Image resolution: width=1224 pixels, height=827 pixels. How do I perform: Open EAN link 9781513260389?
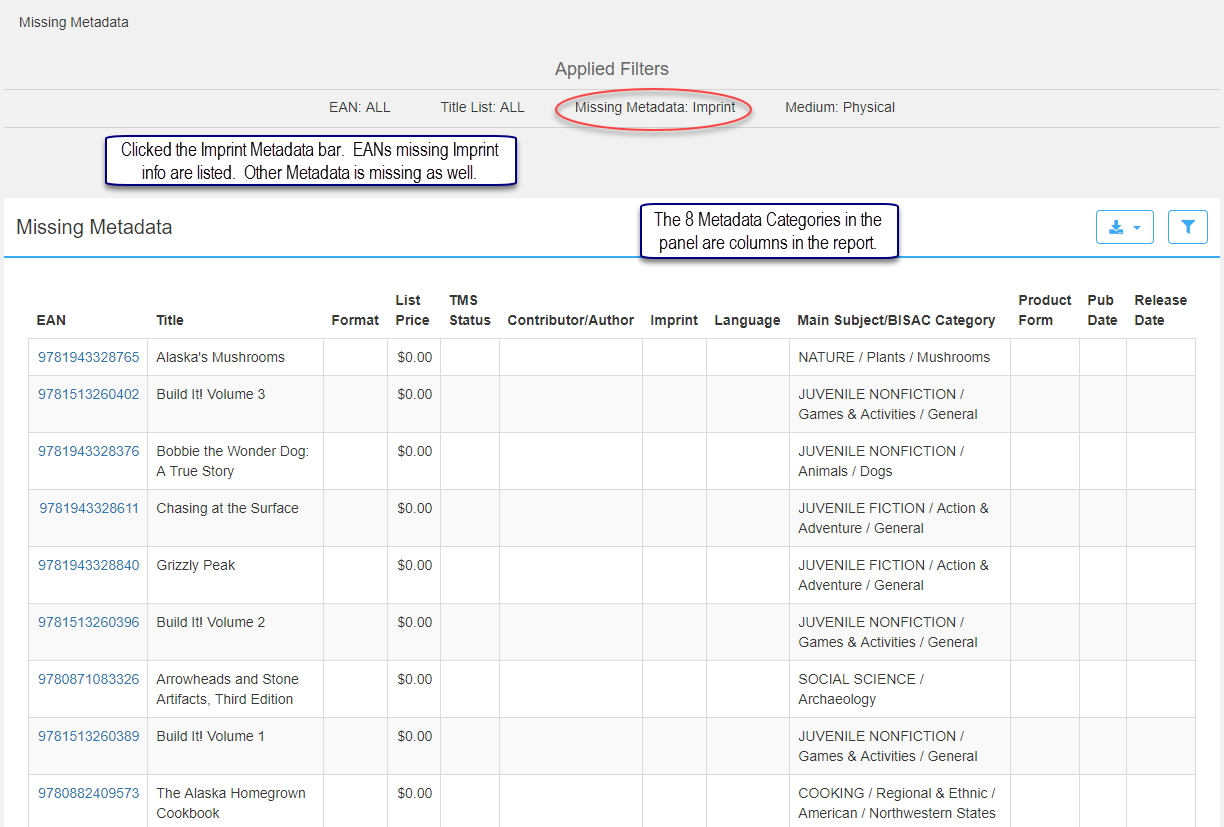[x=89, y=736]
